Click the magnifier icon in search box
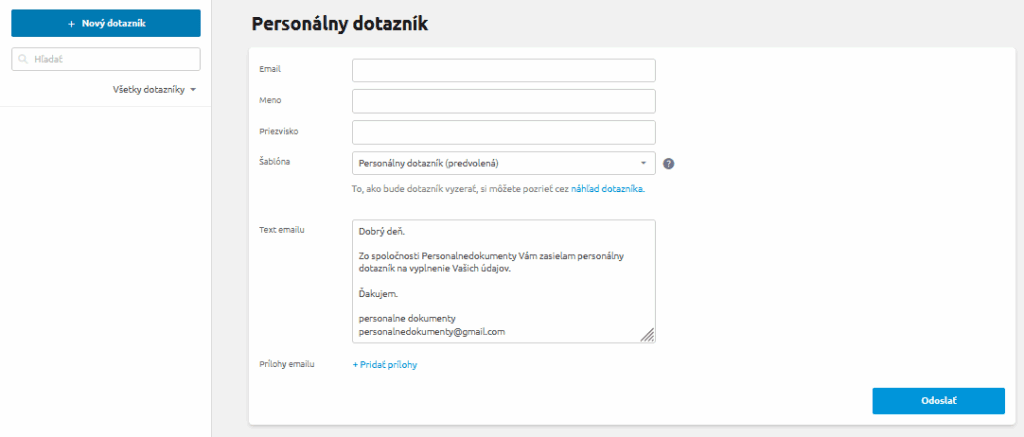1024x437 pixels. click(x=22, y=60)
